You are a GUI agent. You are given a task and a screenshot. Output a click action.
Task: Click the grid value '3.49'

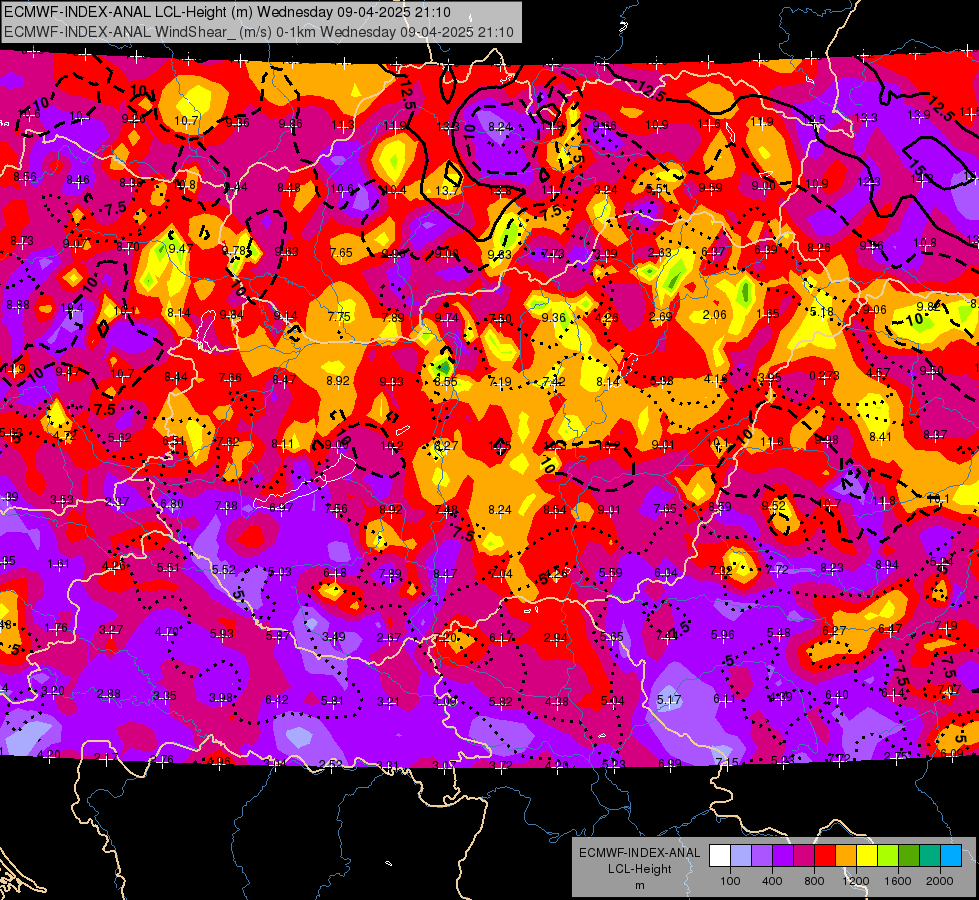tap(333, 636)
